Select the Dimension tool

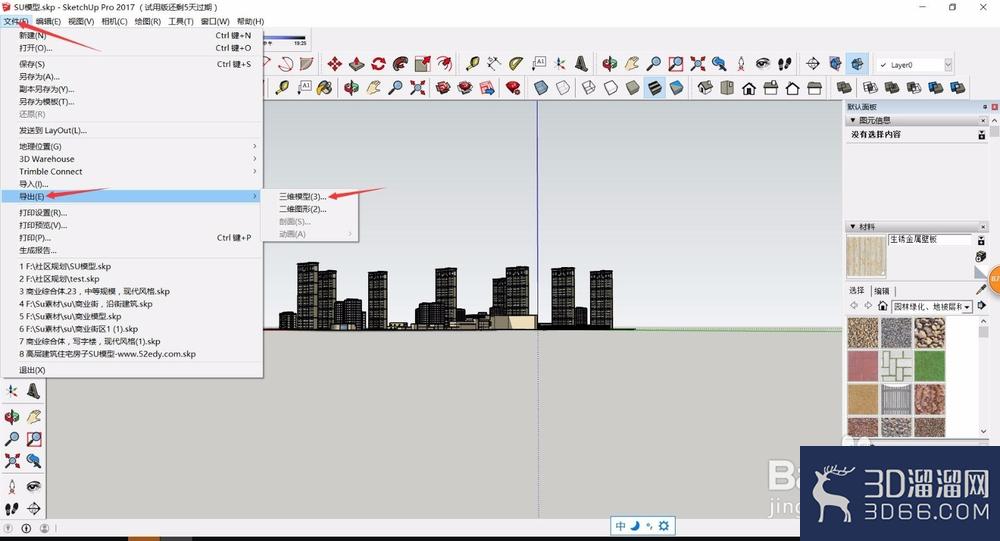pyautogui.click(x=494, y=64)
